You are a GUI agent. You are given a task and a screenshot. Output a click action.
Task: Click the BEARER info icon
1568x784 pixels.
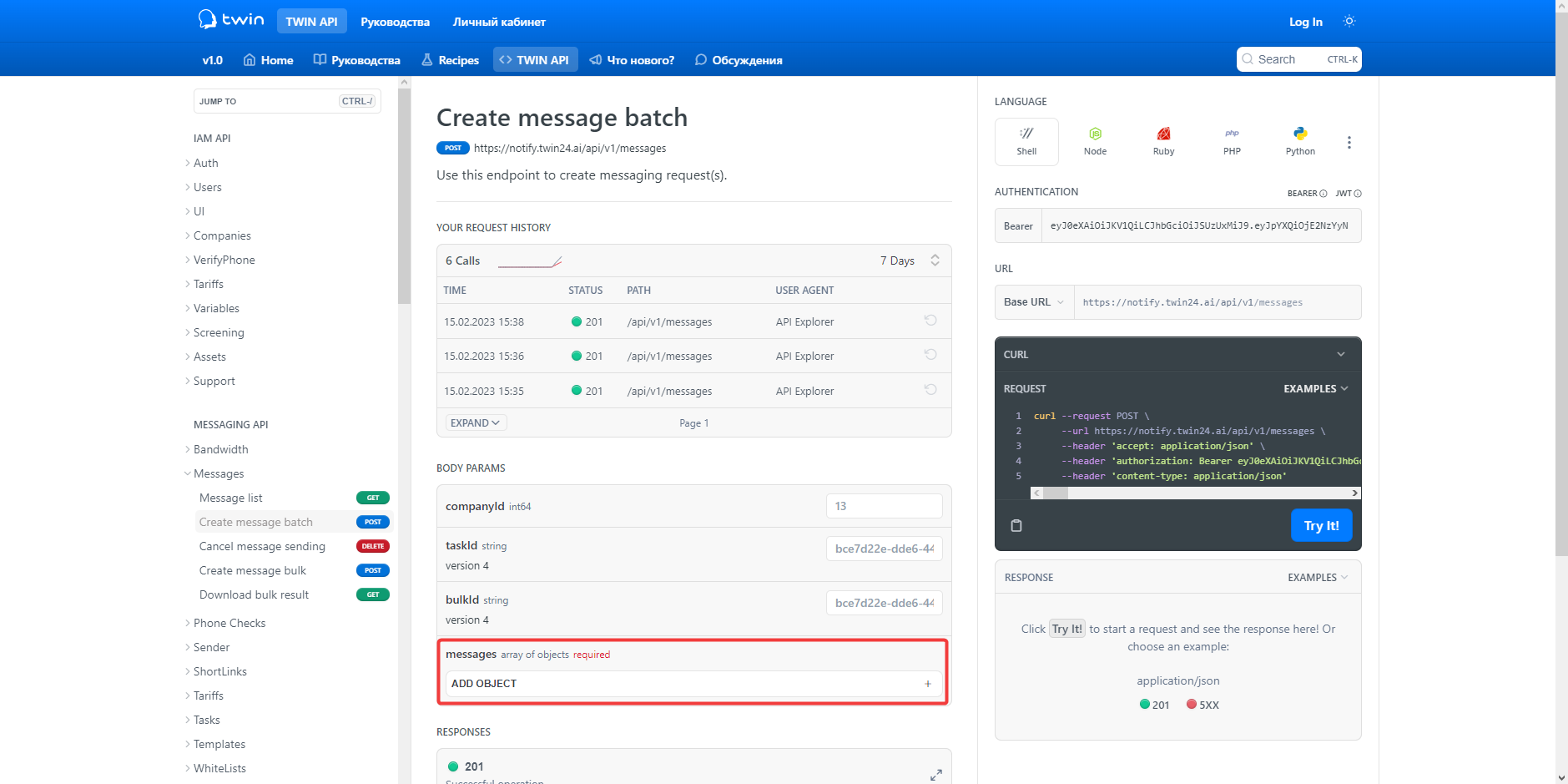tap(1323, 194)
